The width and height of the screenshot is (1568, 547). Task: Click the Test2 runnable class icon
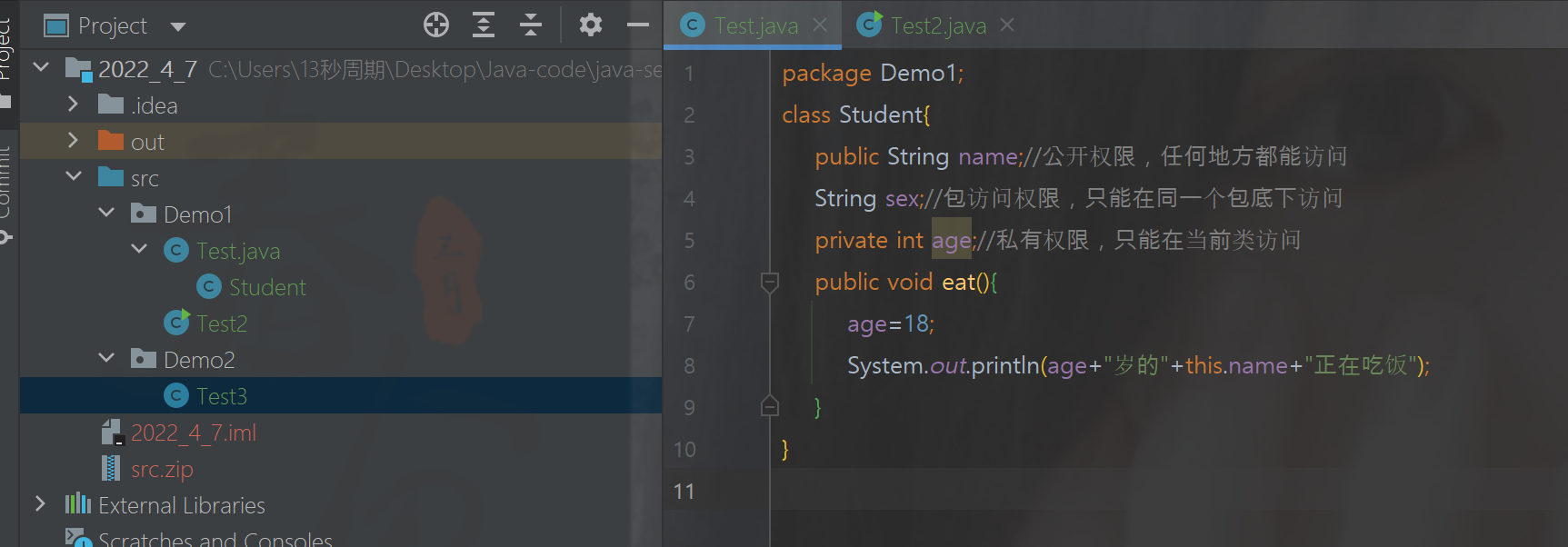point(176,322)
